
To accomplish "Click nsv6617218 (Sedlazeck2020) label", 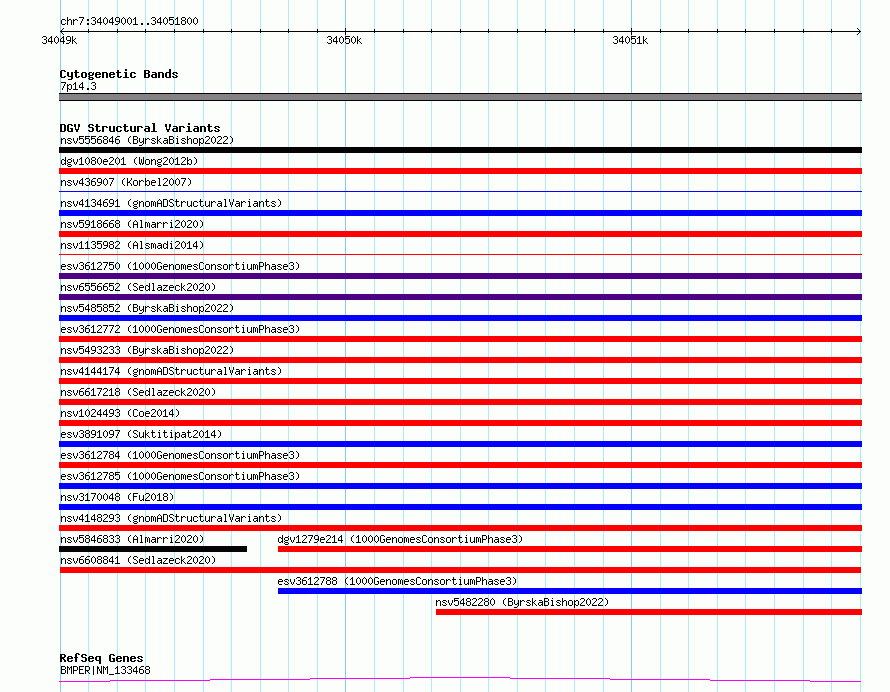I will [138, 392].
